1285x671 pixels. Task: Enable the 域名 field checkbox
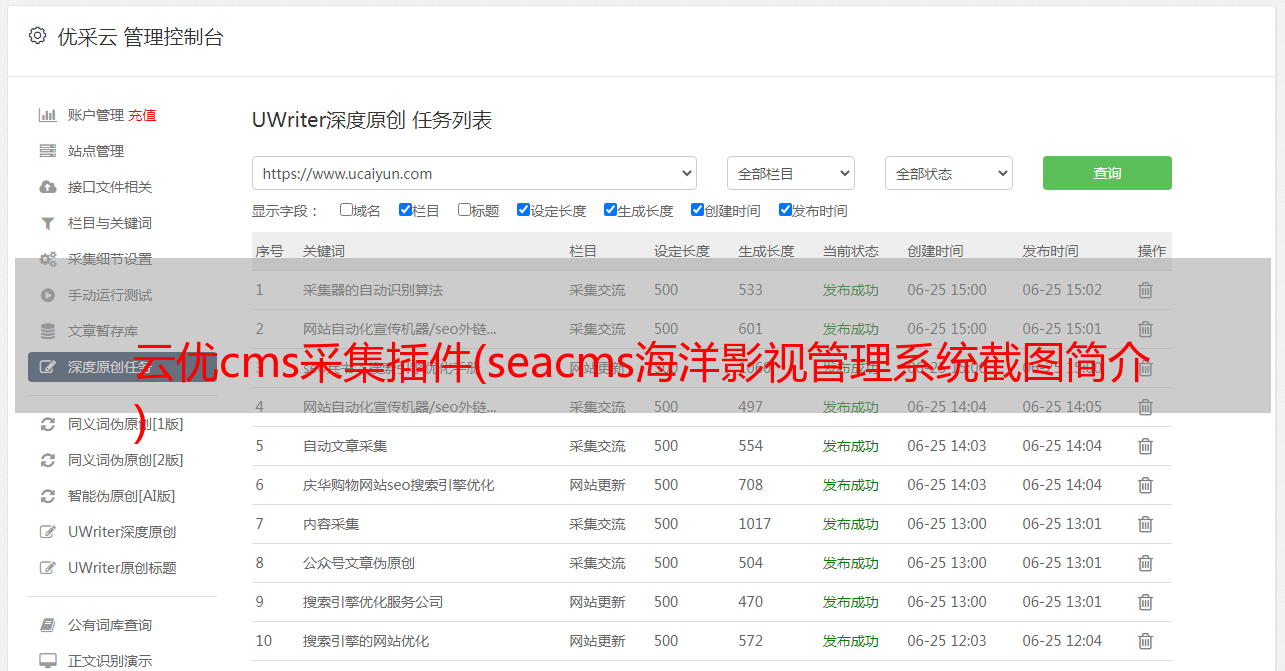tap(346, 210)
